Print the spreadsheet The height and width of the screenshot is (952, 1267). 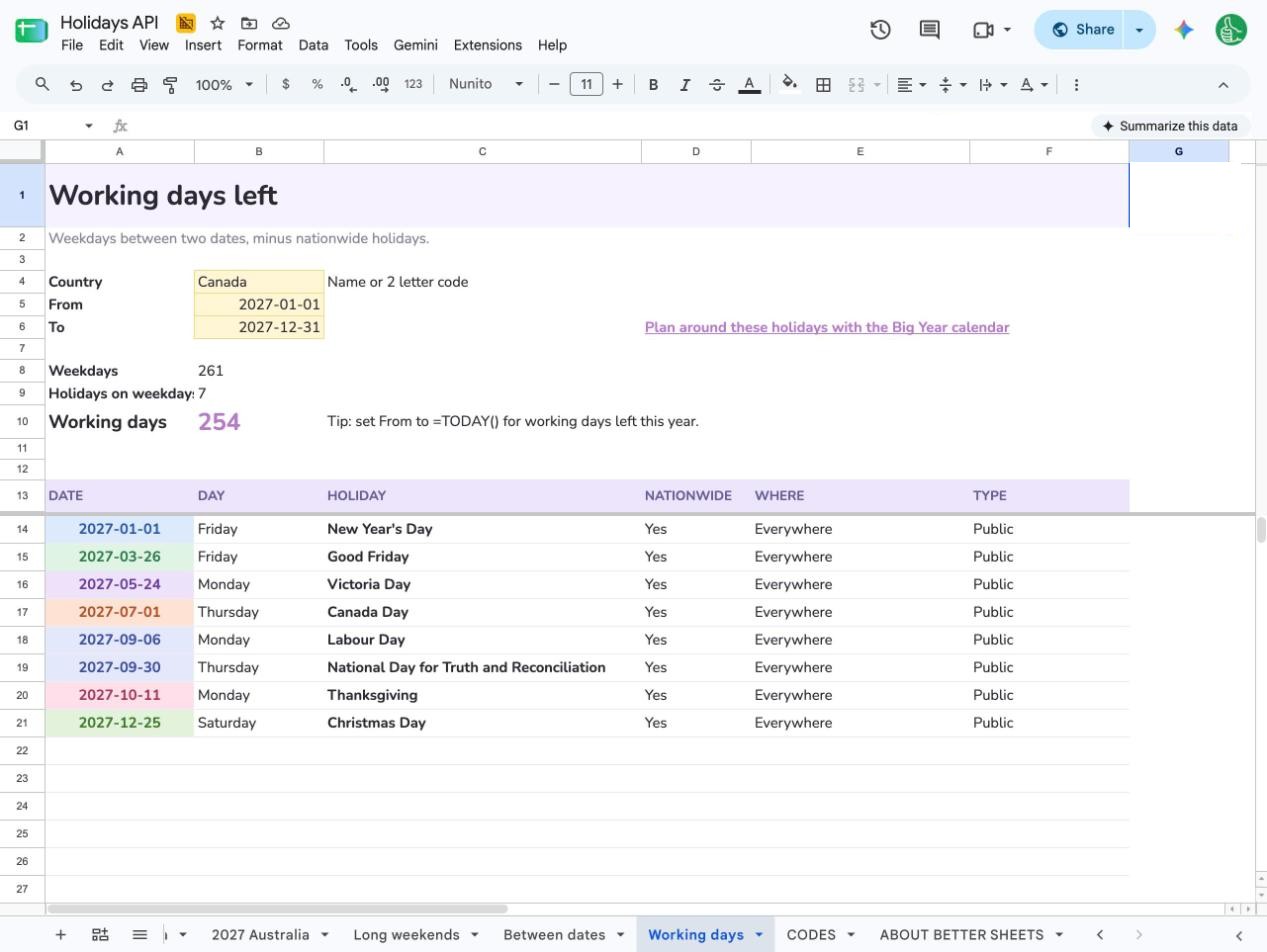point(139,85)
